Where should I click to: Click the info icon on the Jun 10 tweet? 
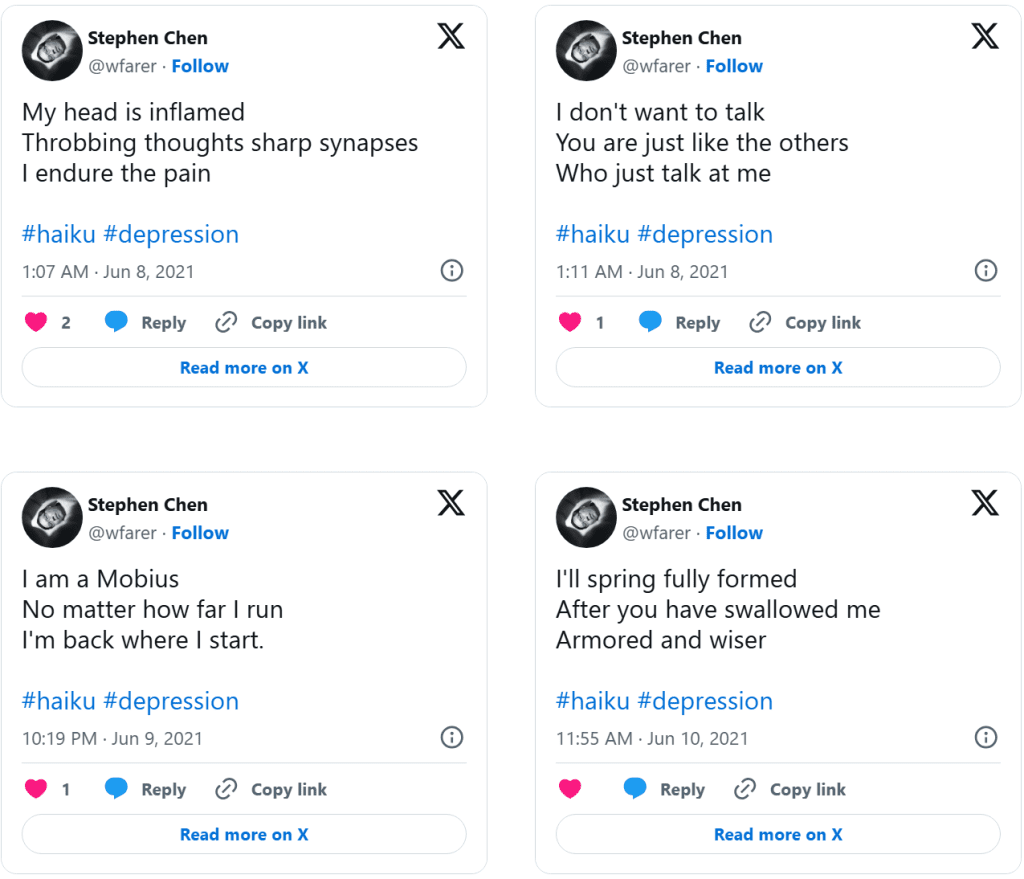(985, 738)
